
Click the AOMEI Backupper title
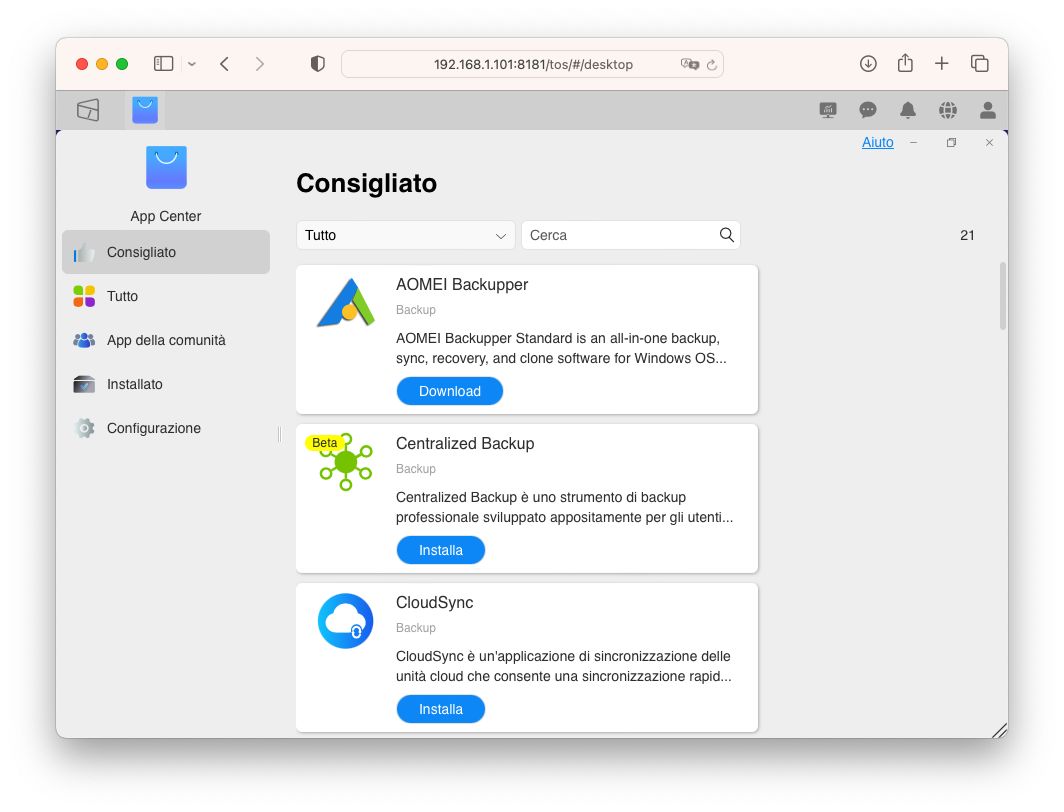pyautogui.click(x=462, y=284)
